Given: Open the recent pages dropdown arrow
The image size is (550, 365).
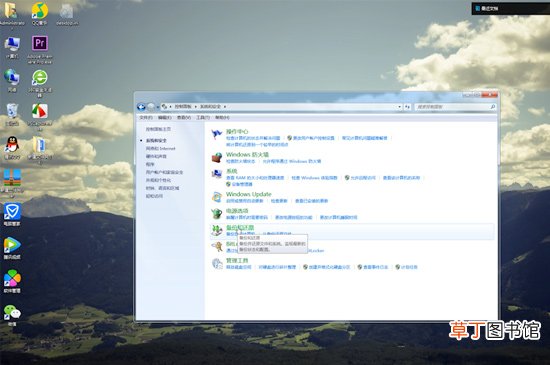Looking at the screenshot, I should click(x=157, y=107).
